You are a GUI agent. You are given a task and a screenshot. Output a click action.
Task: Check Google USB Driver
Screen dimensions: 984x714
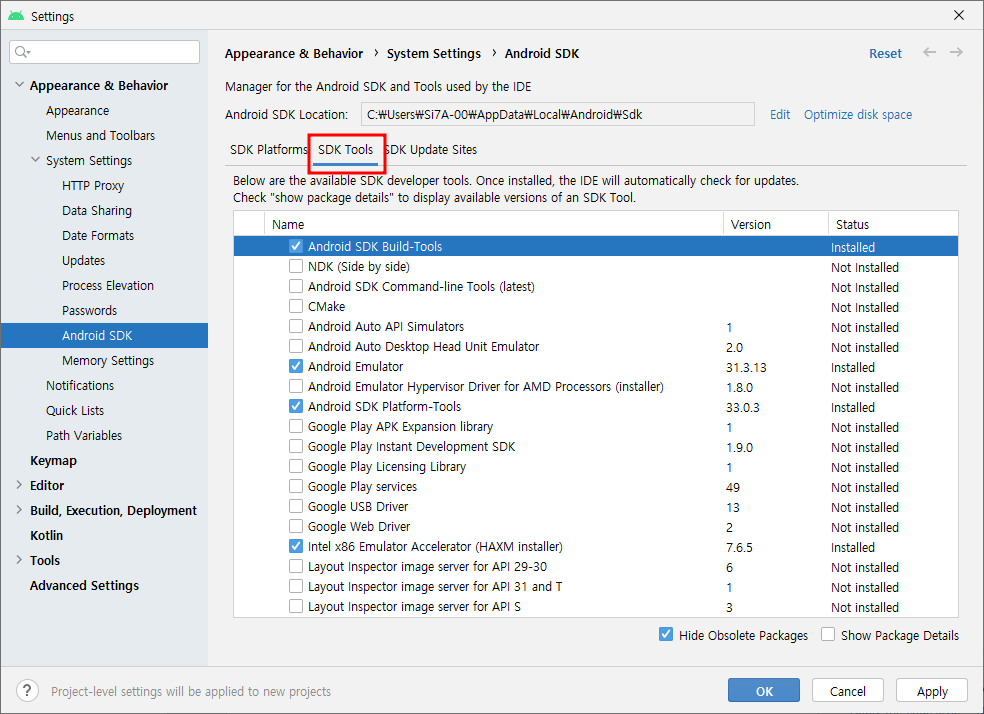point(296,506)
